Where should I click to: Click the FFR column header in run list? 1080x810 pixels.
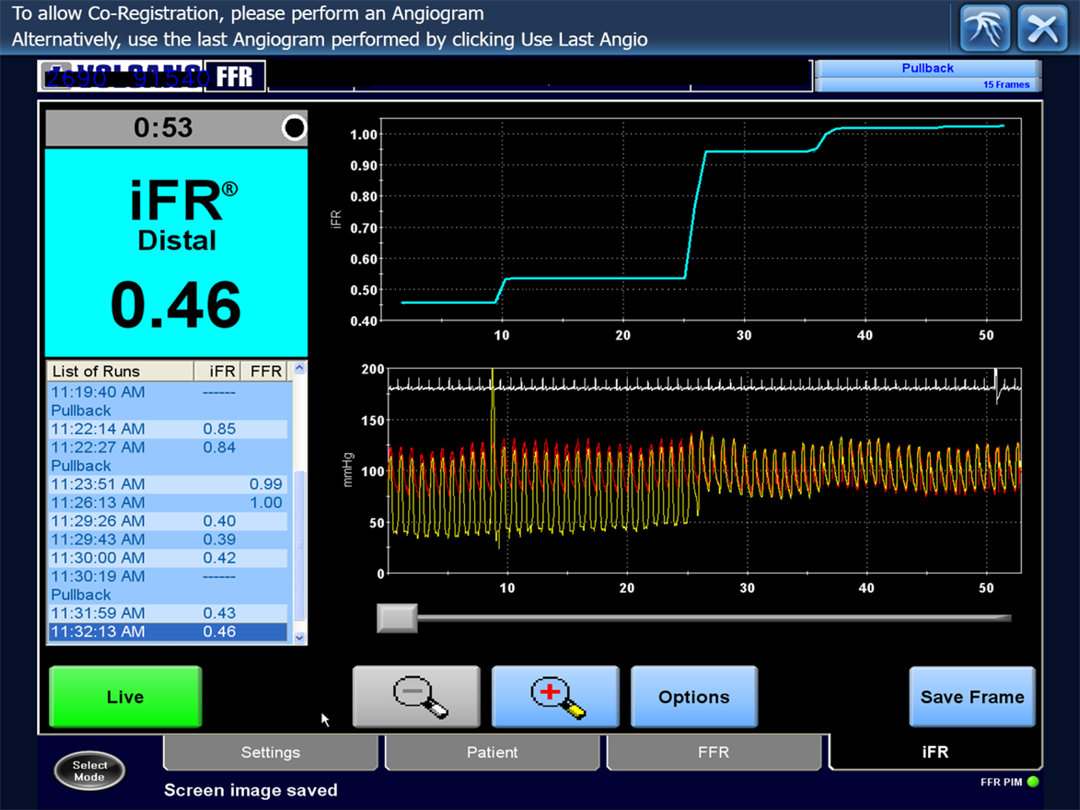[x=264, y=371]
